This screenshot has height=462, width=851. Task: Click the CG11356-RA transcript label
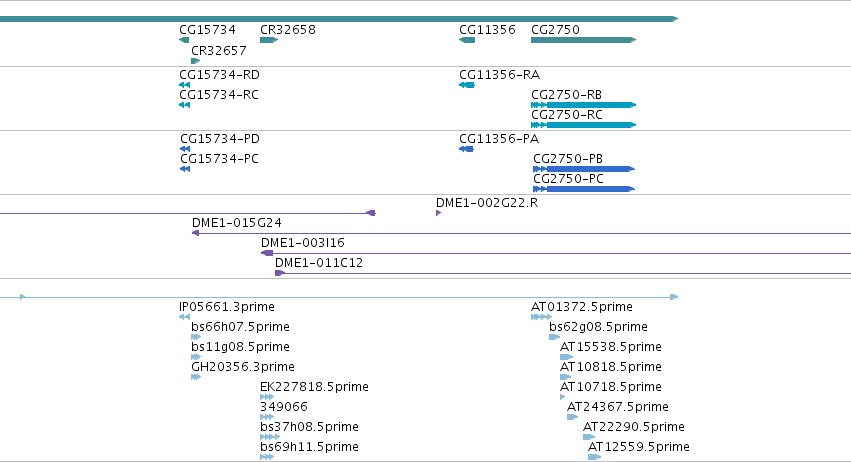499,74
